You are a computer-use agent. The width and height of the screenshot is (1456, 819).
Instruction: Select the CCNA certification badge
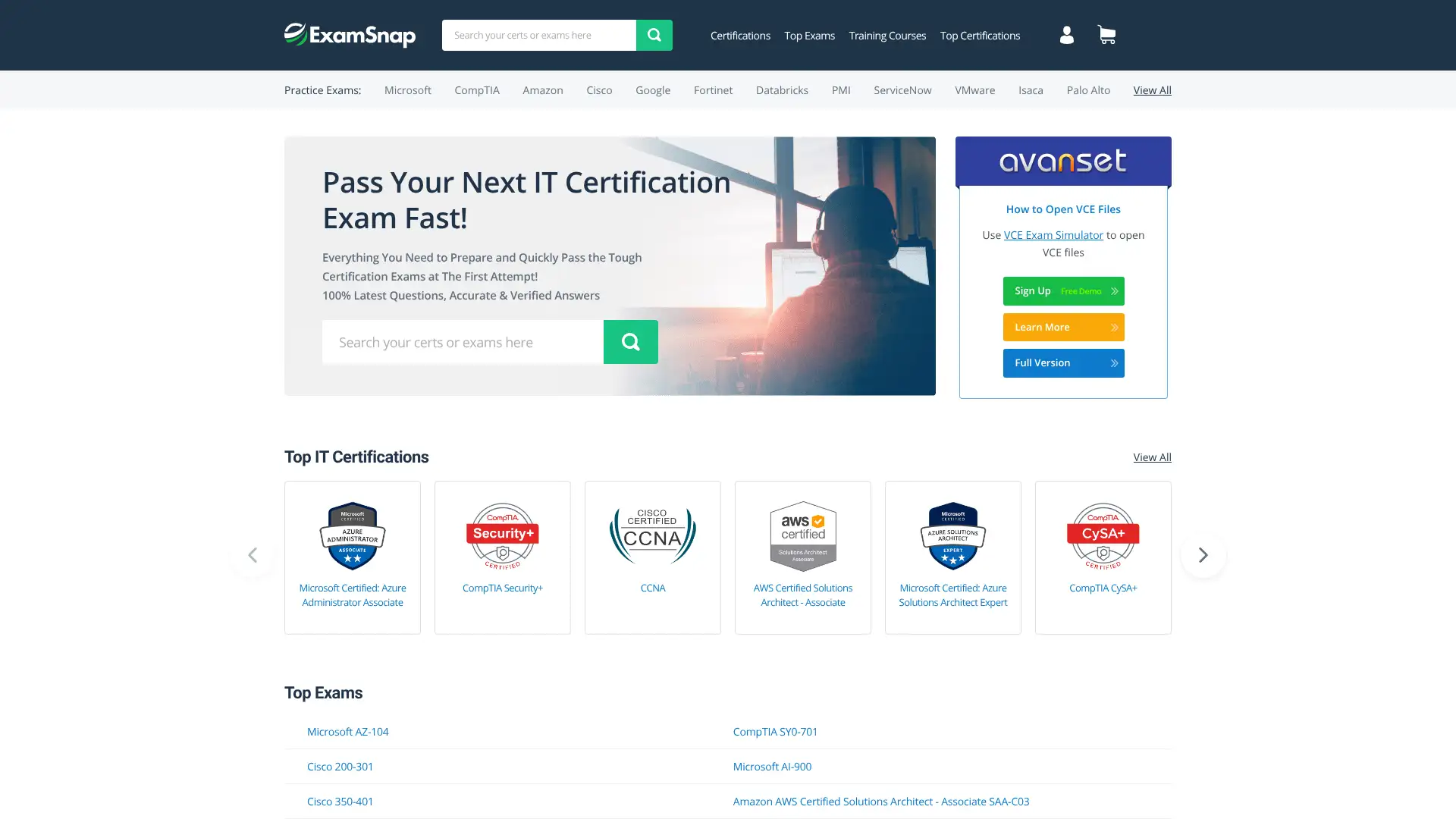pos(652,536)
